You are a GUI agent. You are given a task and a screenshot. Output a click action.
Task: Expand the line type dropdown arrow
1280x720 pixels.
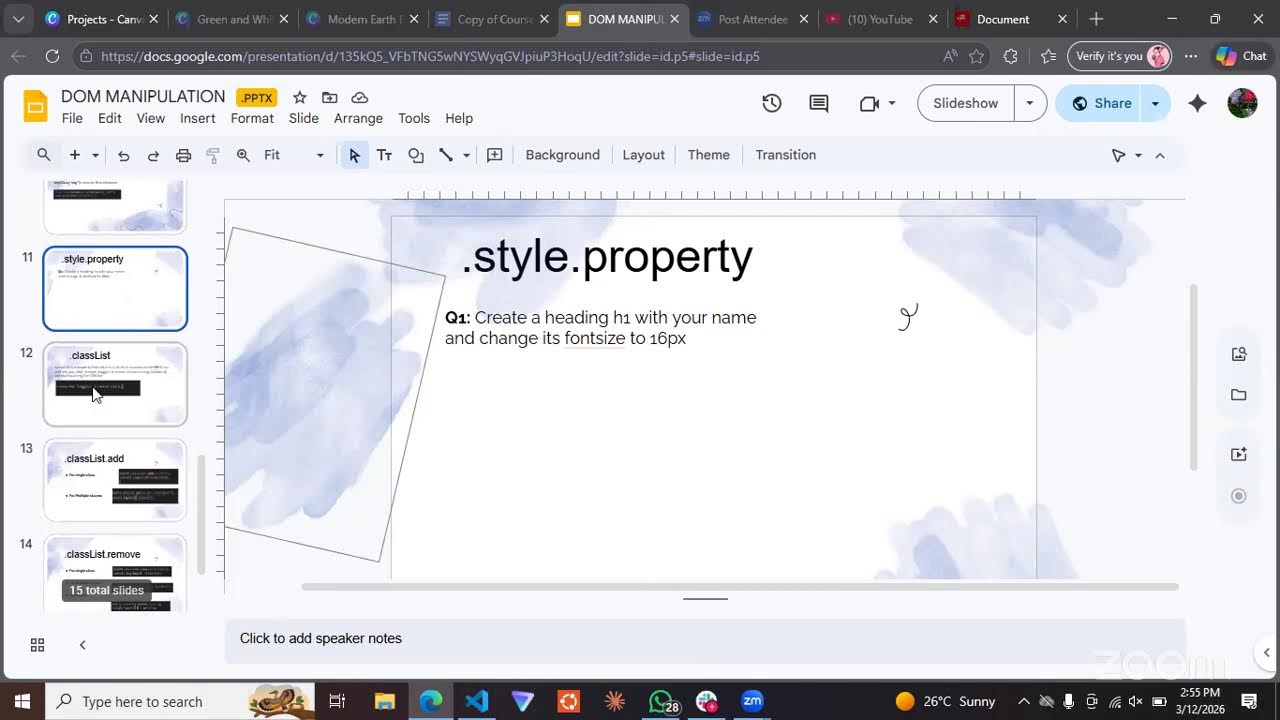(466, 155)
